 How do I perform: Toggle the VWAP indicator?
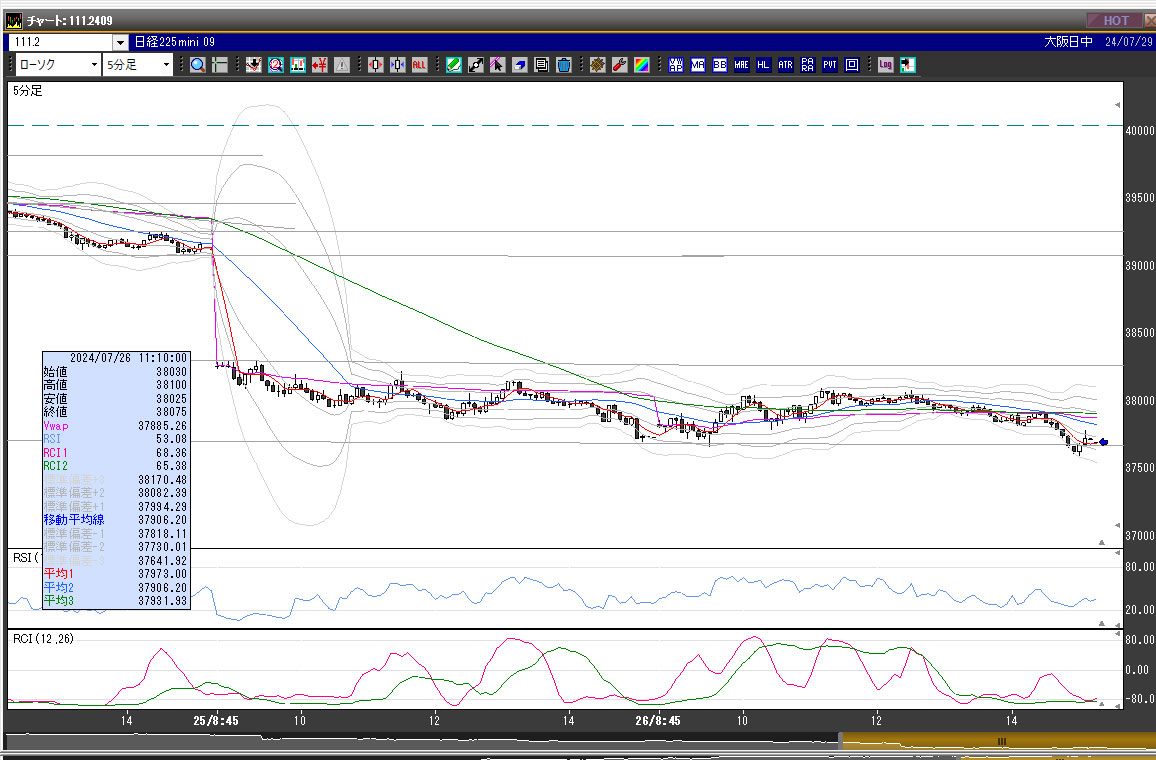(x=675, y=65)
